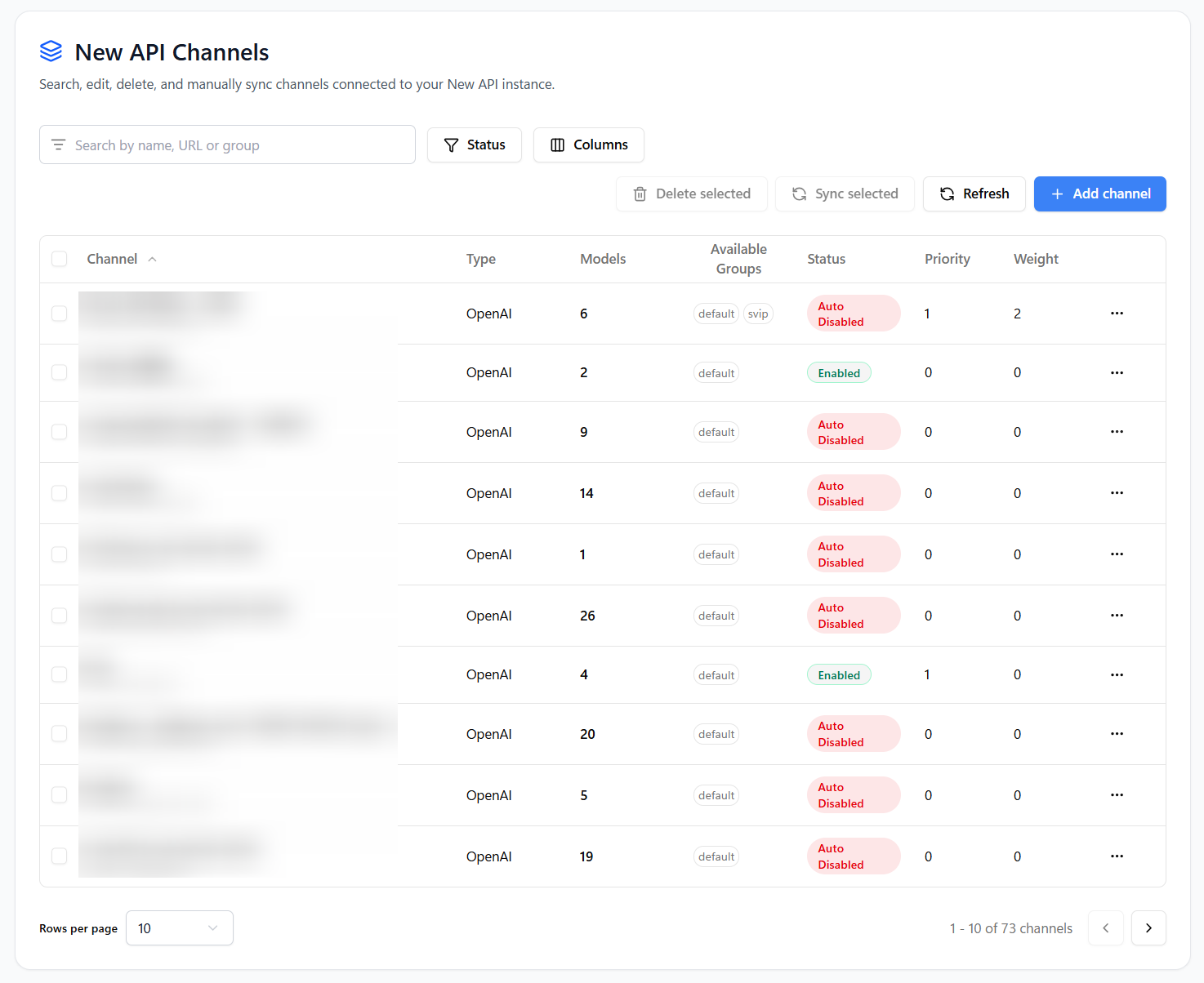This screenshot has width=1204, height=983.
Task: Click the layers logo beside New API Channels
Action: pos(51,51)
